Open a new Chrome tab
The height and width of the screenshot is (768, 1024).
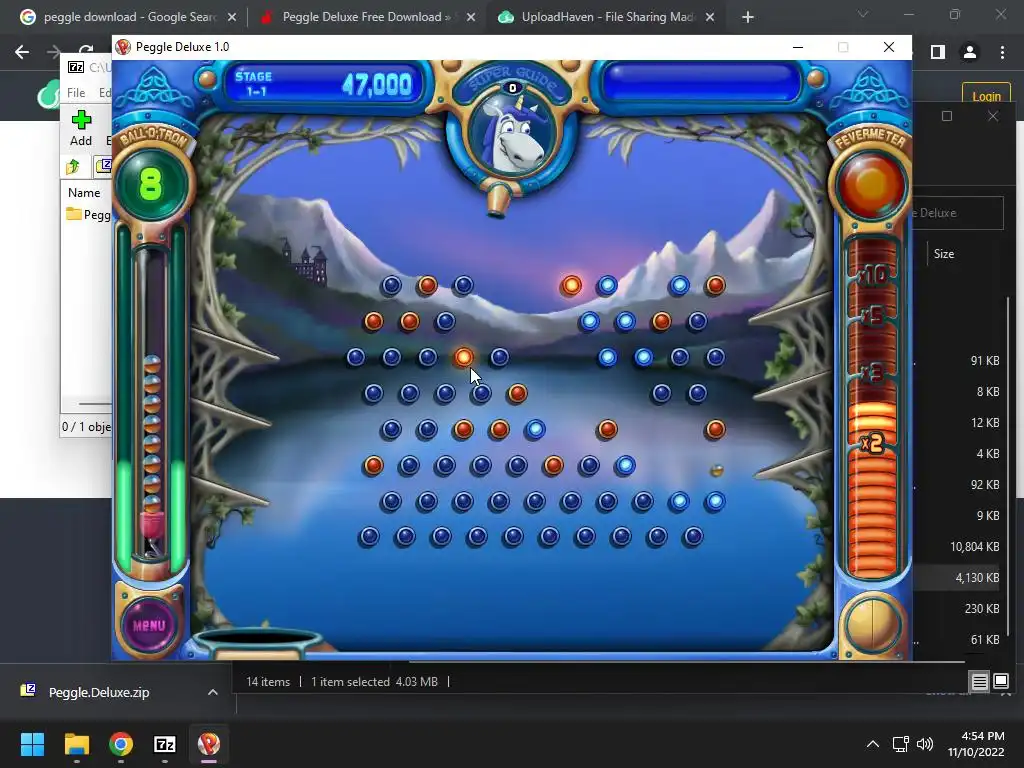click(748, 18)
